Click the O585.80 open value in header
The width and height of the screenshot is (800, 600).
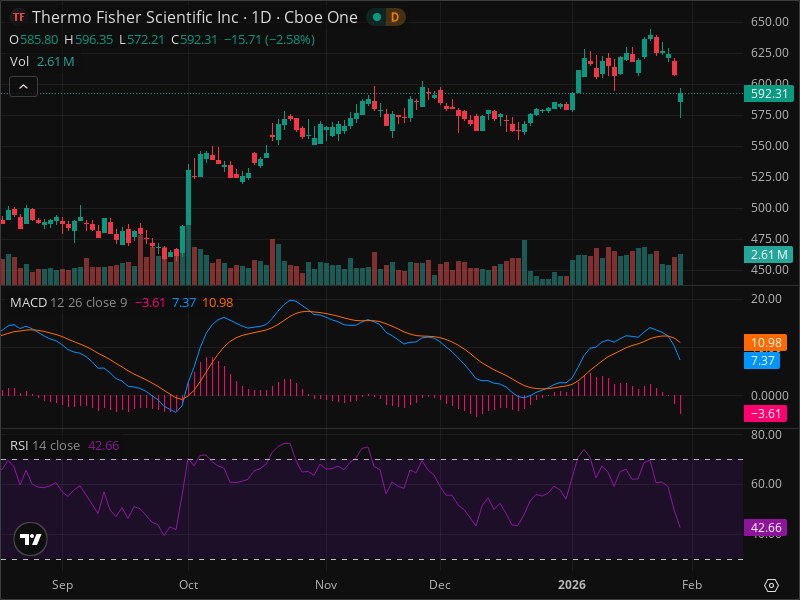34,40
